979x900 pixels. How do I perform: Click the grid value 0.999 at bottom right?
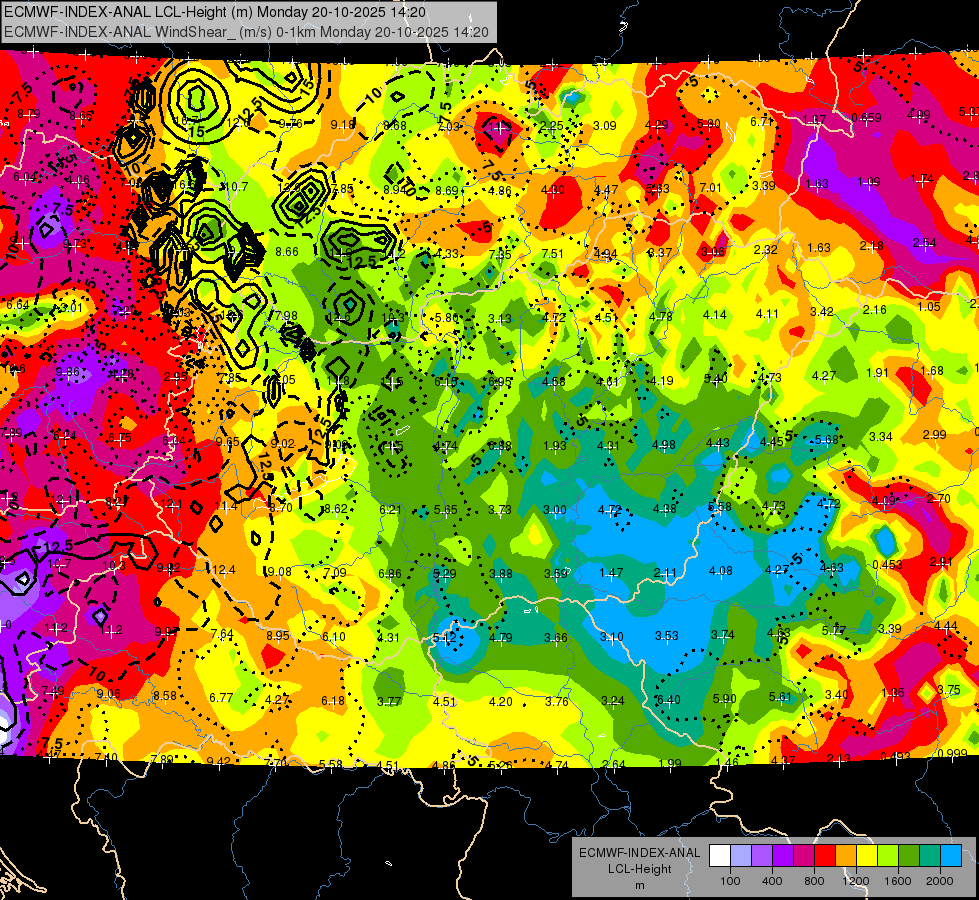952,754
